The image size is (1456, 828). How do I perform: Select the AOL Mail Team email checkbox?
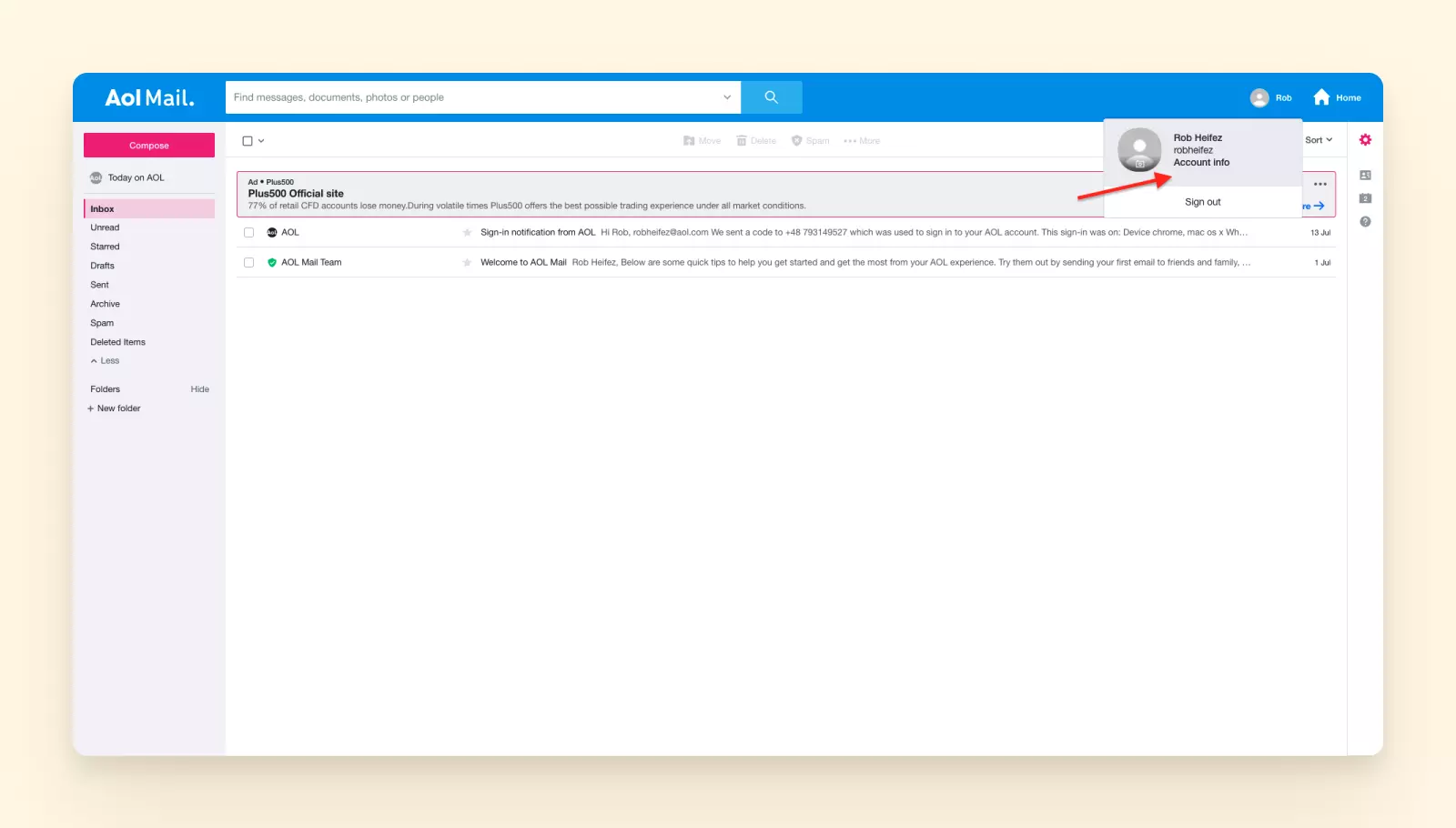[x=248, y=263]
